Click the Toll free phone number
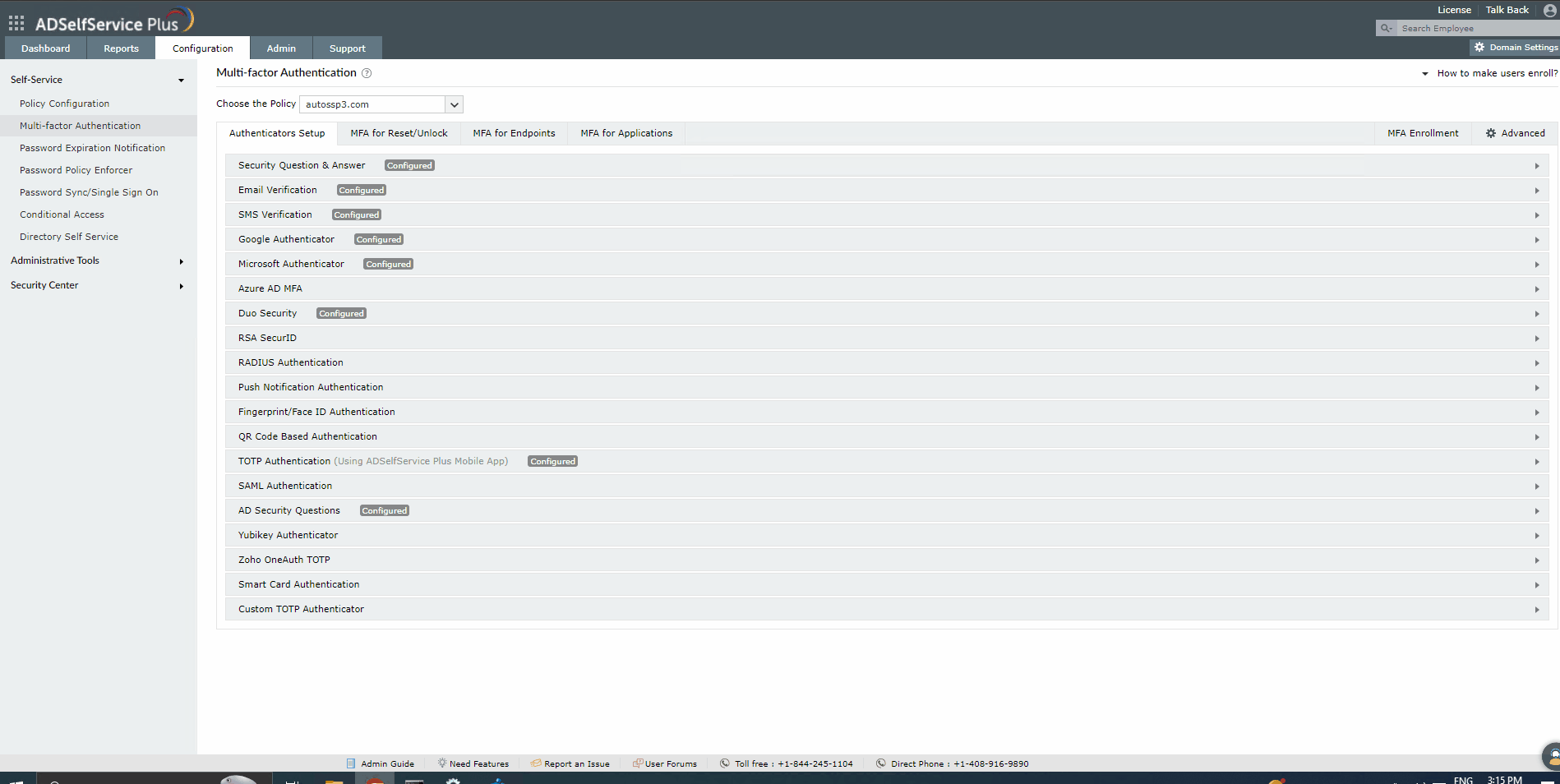 coord(815,763)
